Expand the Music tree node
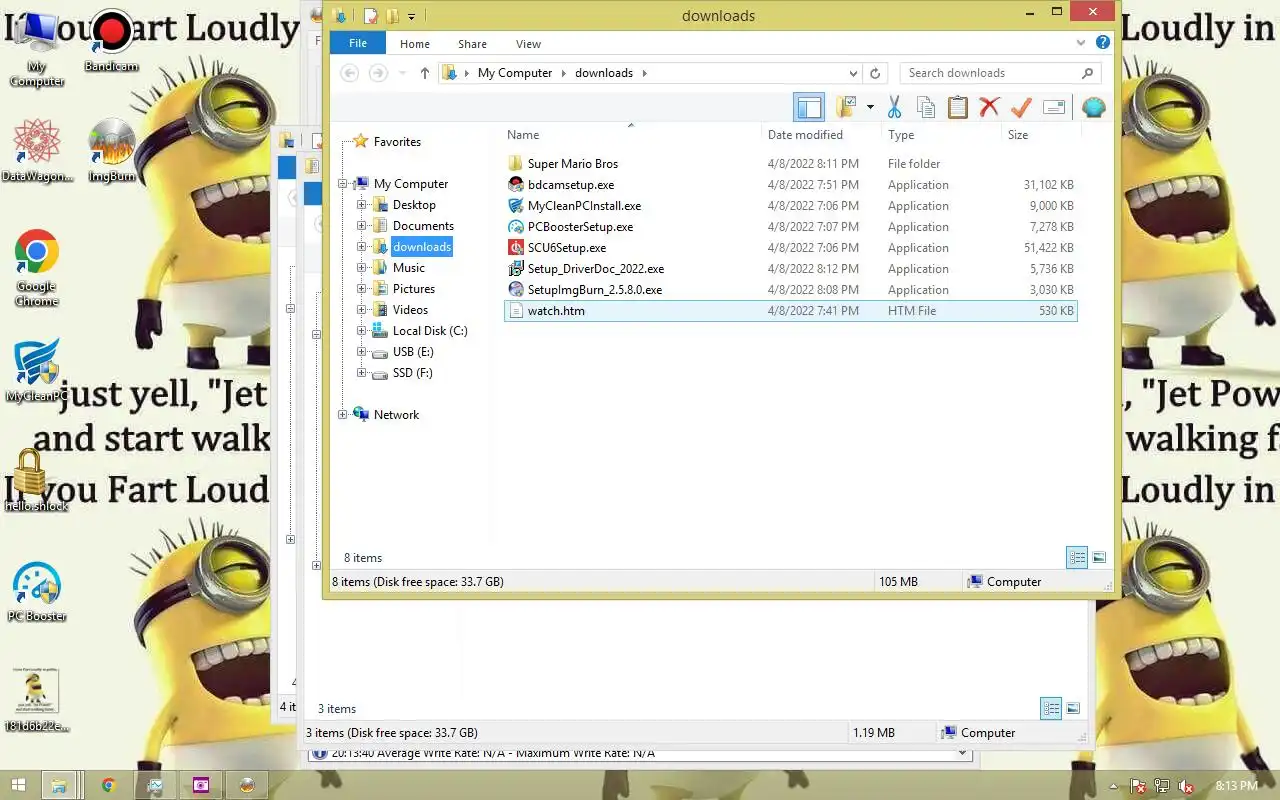 tap(362, 268)
